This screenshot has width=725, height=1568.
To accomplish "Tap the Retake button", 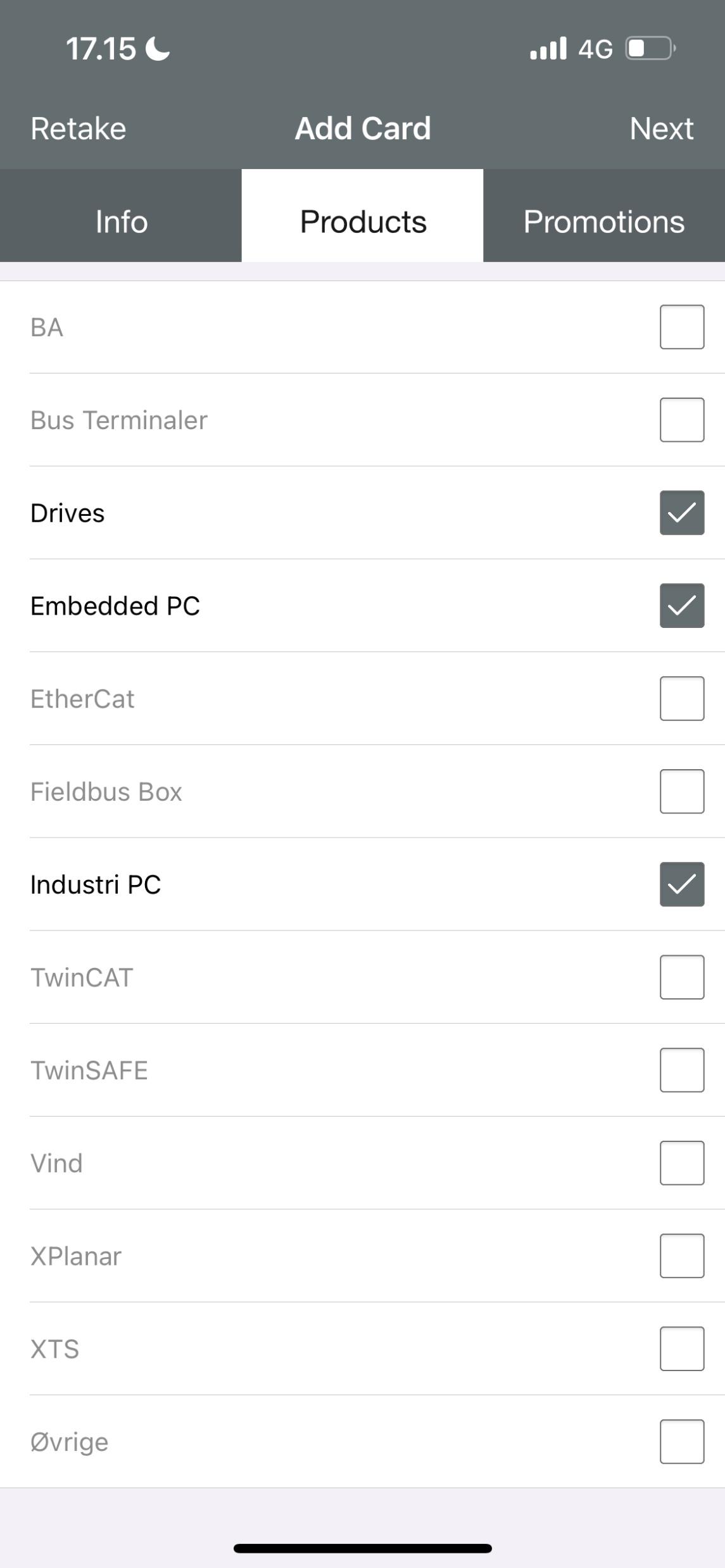I will tap(79, 129).
